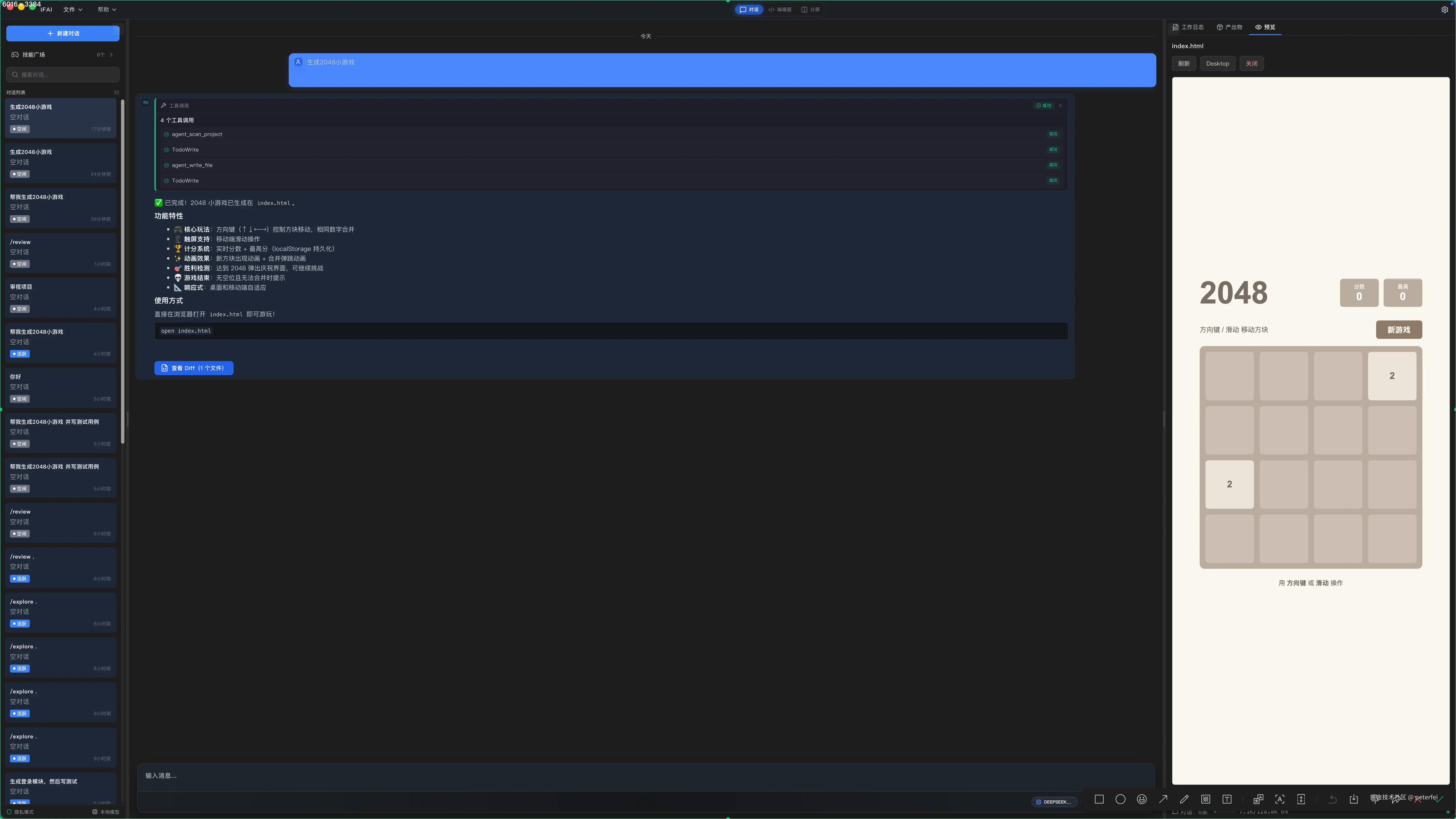Toggle 本地模型 in status bar
The height and width of the screenshot is (819, 1456).
[x=106, y=812]
